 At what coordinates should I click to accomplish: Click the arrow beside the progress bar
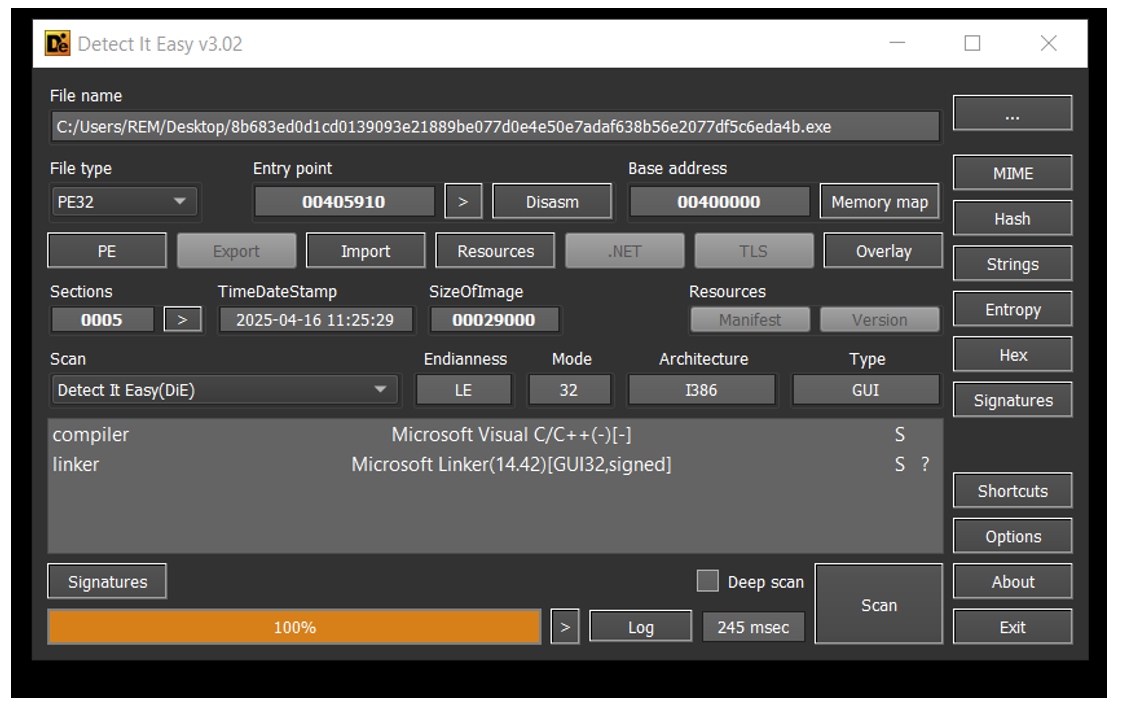(565, 627)
